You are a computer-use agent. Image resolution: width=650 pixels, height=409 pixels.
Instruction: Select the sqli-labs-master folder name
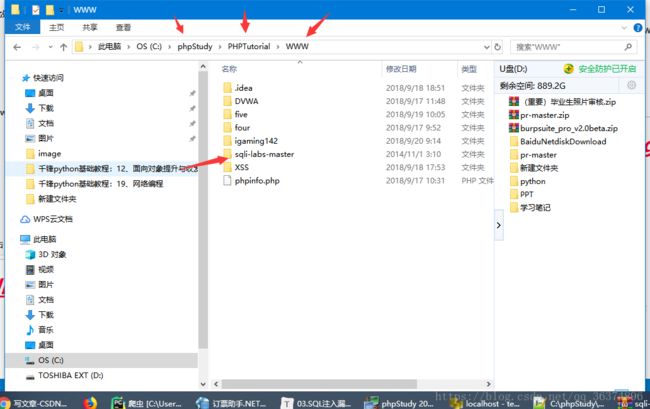tap(264, 154)
